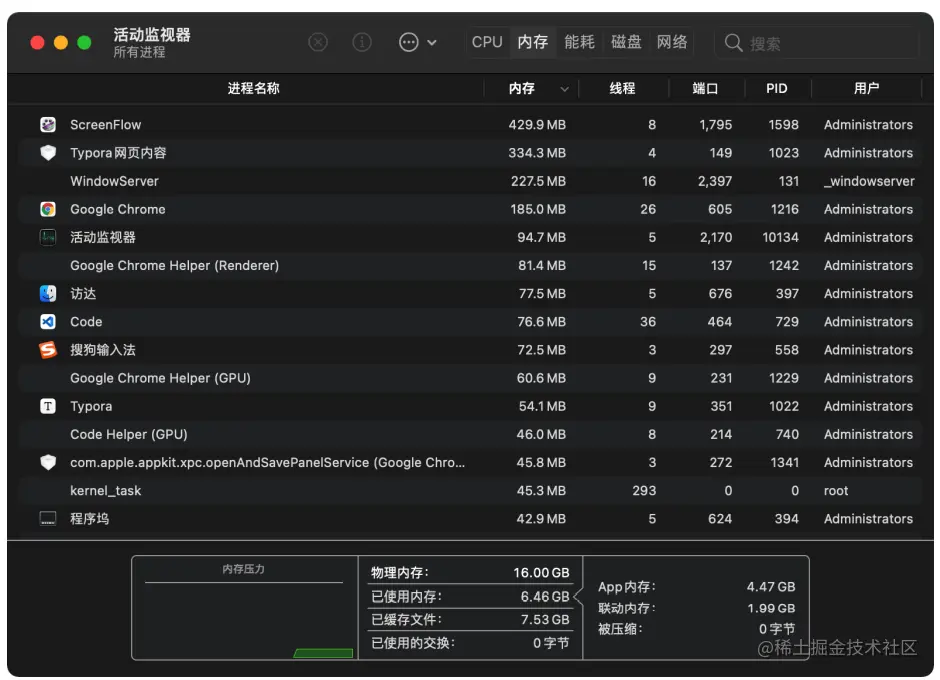Click the 访达 Finder icon
The image size is (940, 680).
pyautogui.click(x=48, y=294)
